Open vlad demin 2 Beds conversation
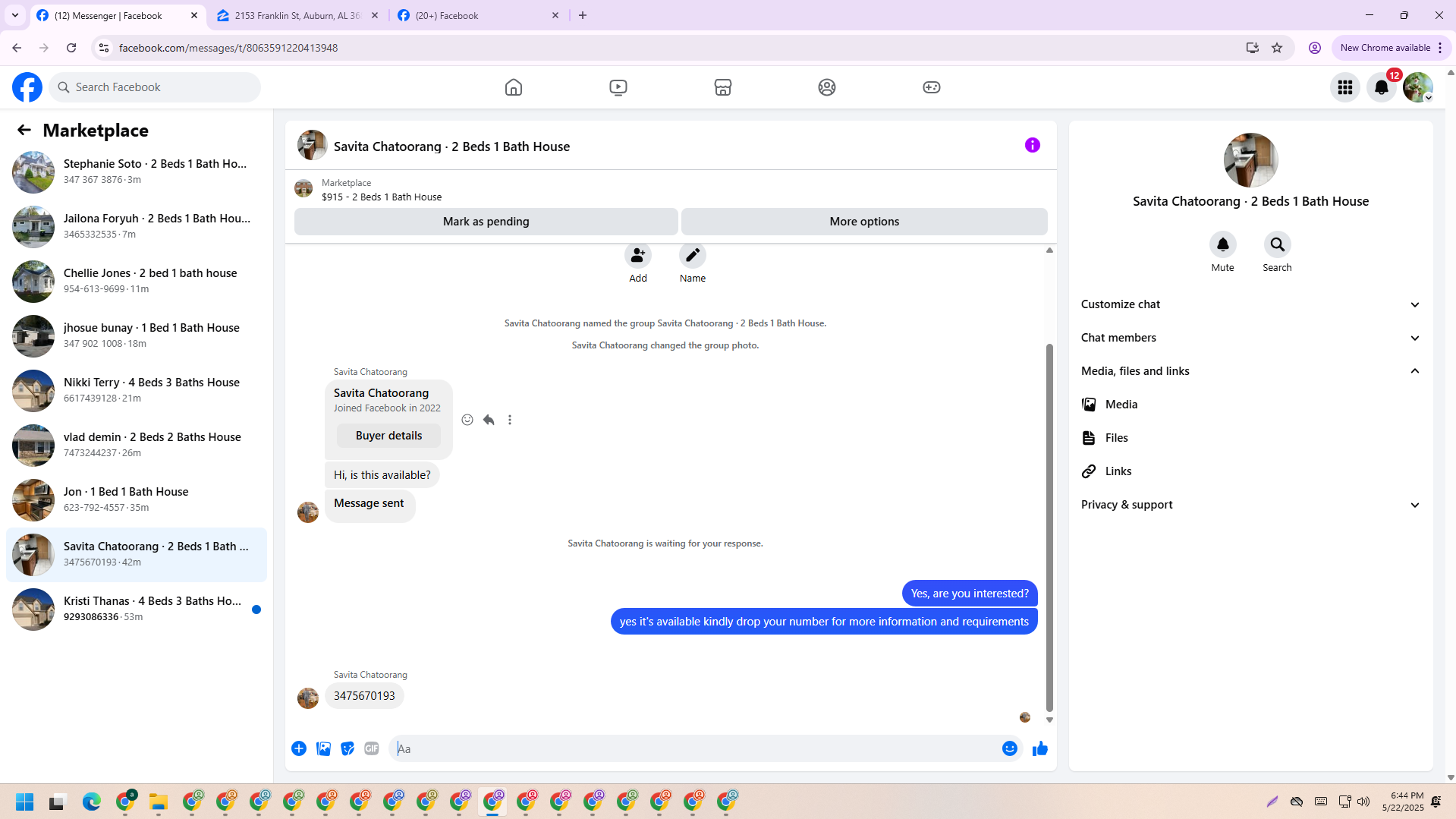 (137, 446)
